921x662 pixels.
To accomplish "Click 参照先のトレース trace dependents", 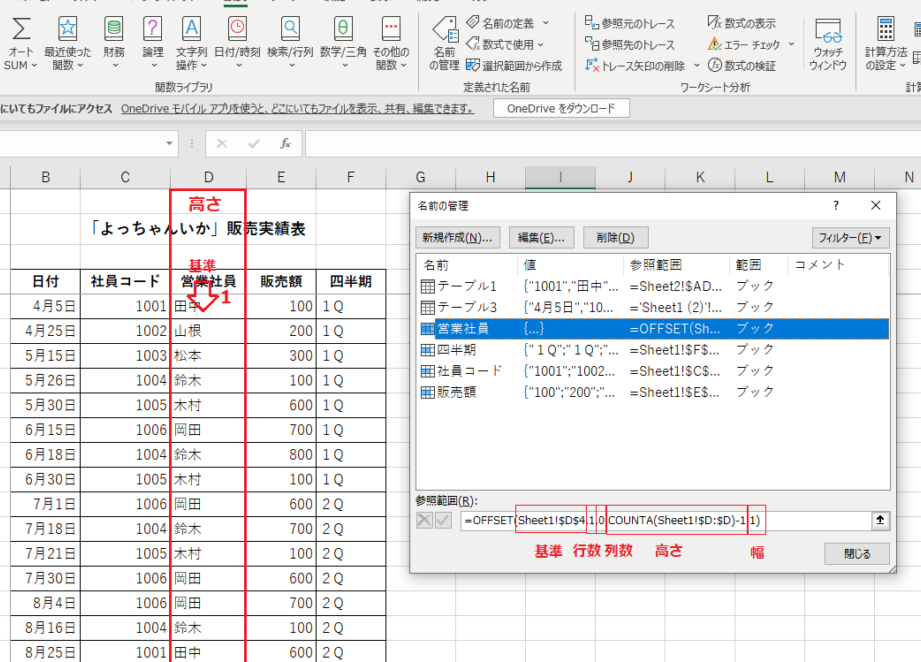I will pyautogui.click(x=630, y=45).
